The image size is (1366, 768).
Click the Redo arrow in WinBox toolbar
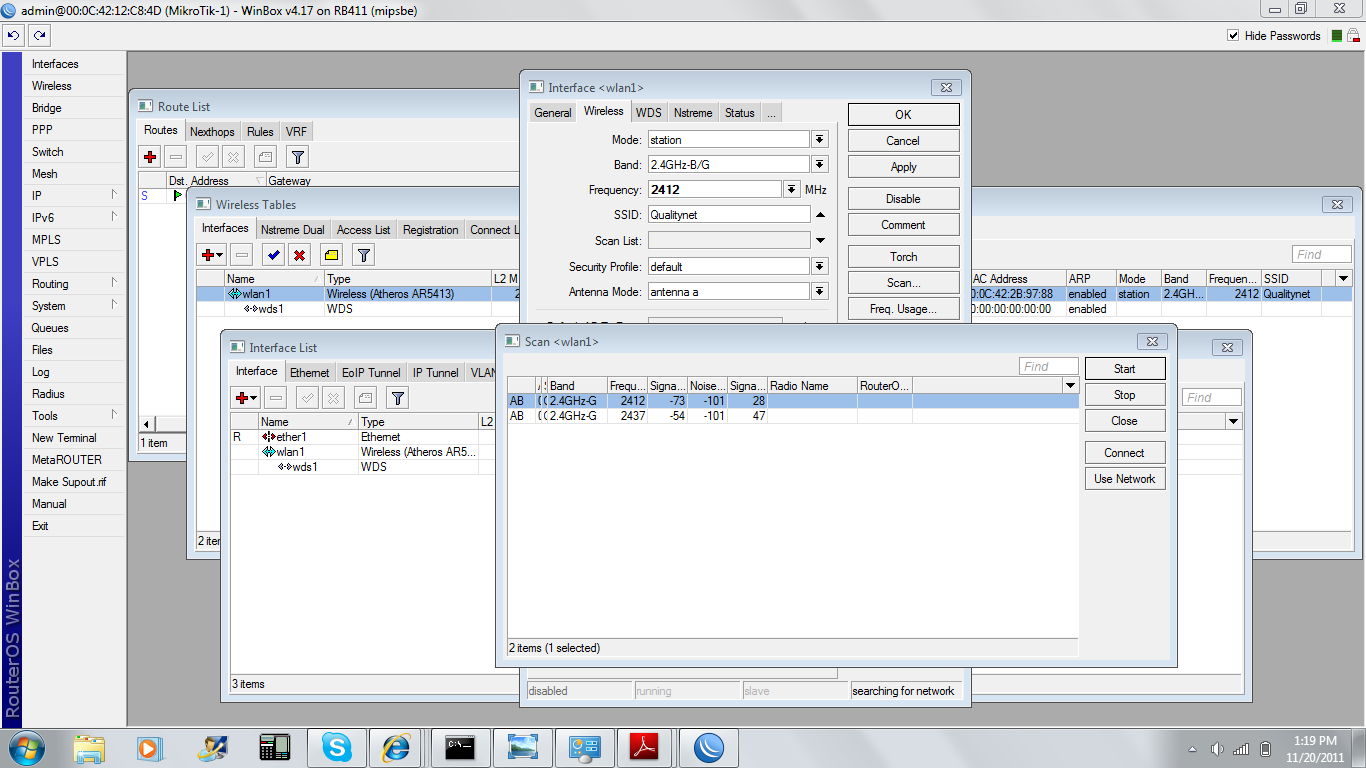(x=39, y=35)
